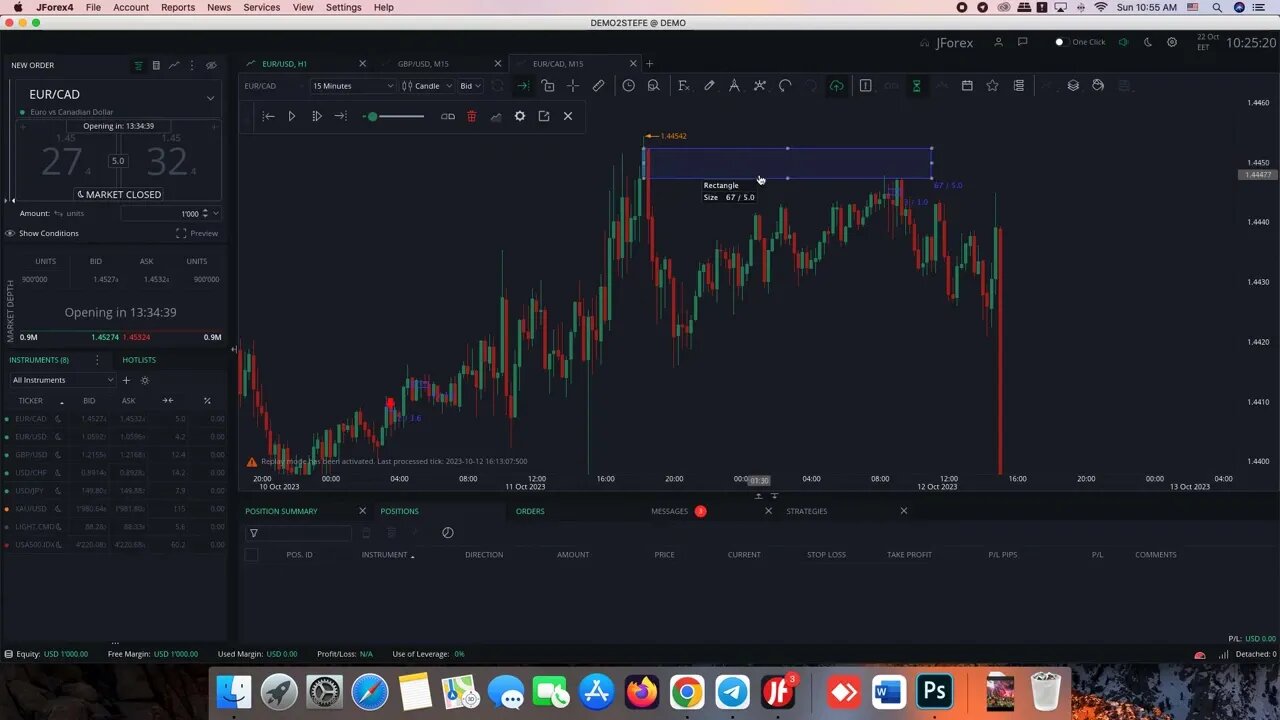Screen dimensions: 1280x720
Task: Close the replay control bar
Action: pyautogui.click(x=568, y=116)
